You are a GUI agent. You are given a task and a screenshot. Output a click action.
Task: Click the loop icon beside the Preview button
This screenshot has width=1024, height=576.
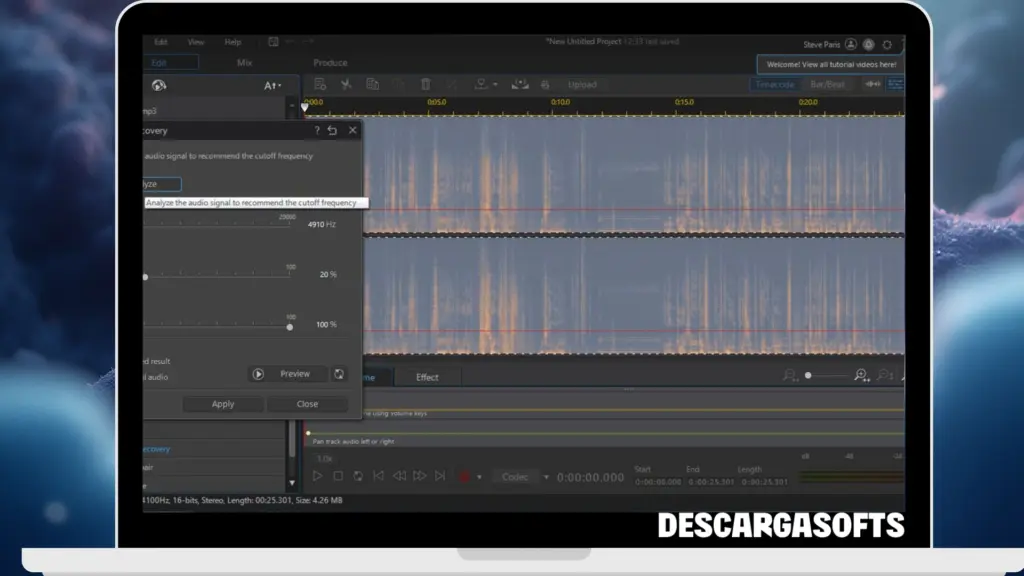tap(339, 373)
